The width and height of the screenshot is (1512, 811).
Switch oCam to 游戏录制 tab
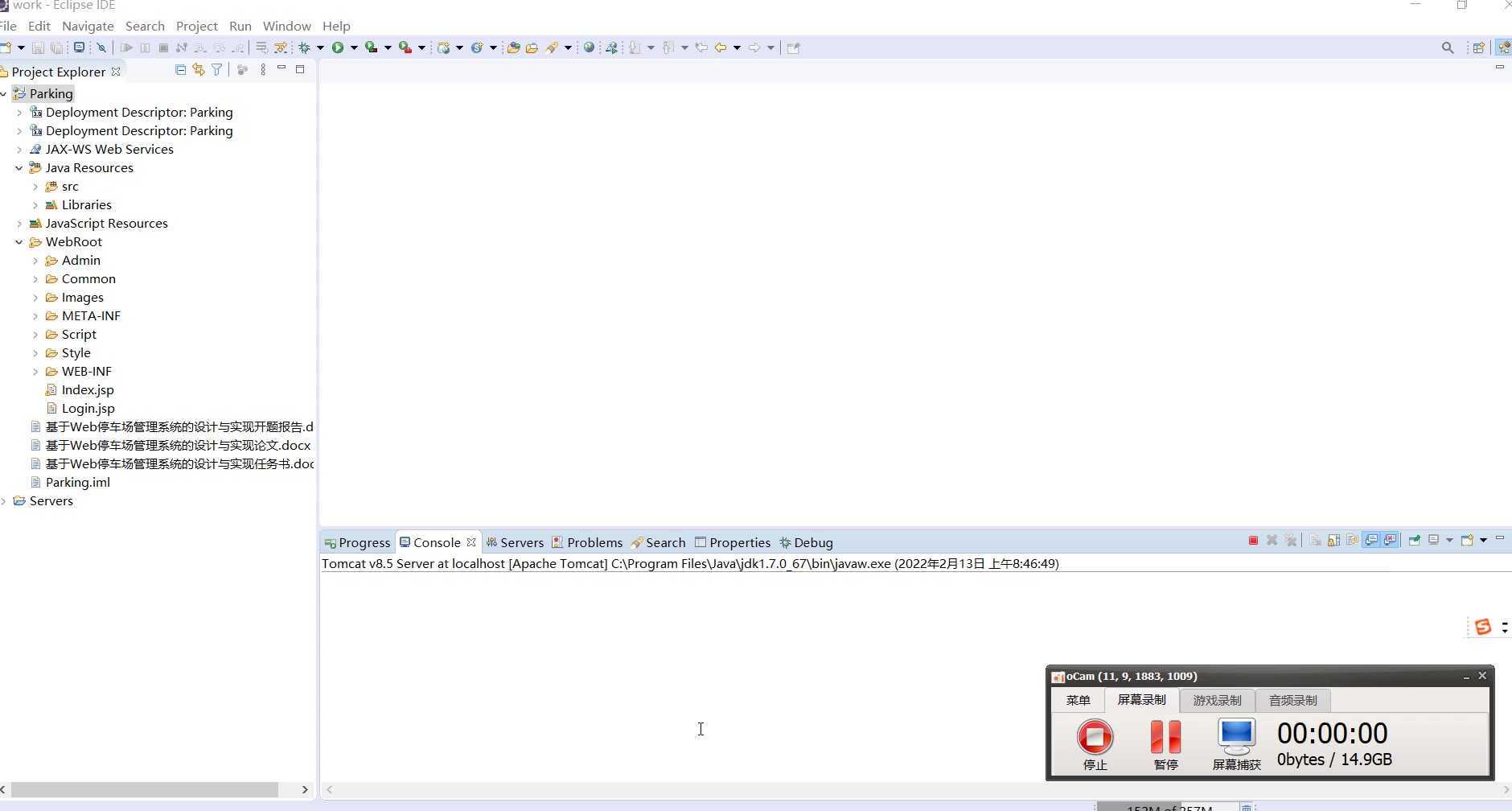click(1217, 700)
